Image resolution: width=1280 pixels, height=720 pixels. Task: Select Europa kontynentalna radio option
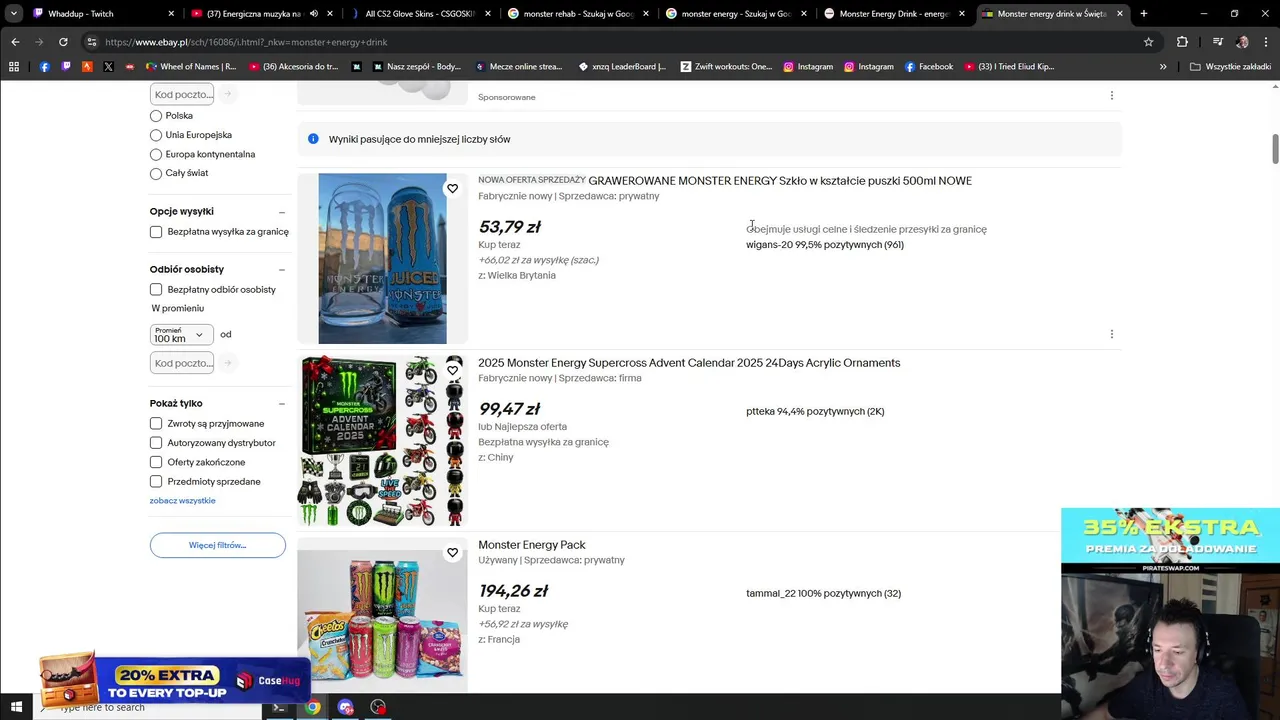[156, 154]
